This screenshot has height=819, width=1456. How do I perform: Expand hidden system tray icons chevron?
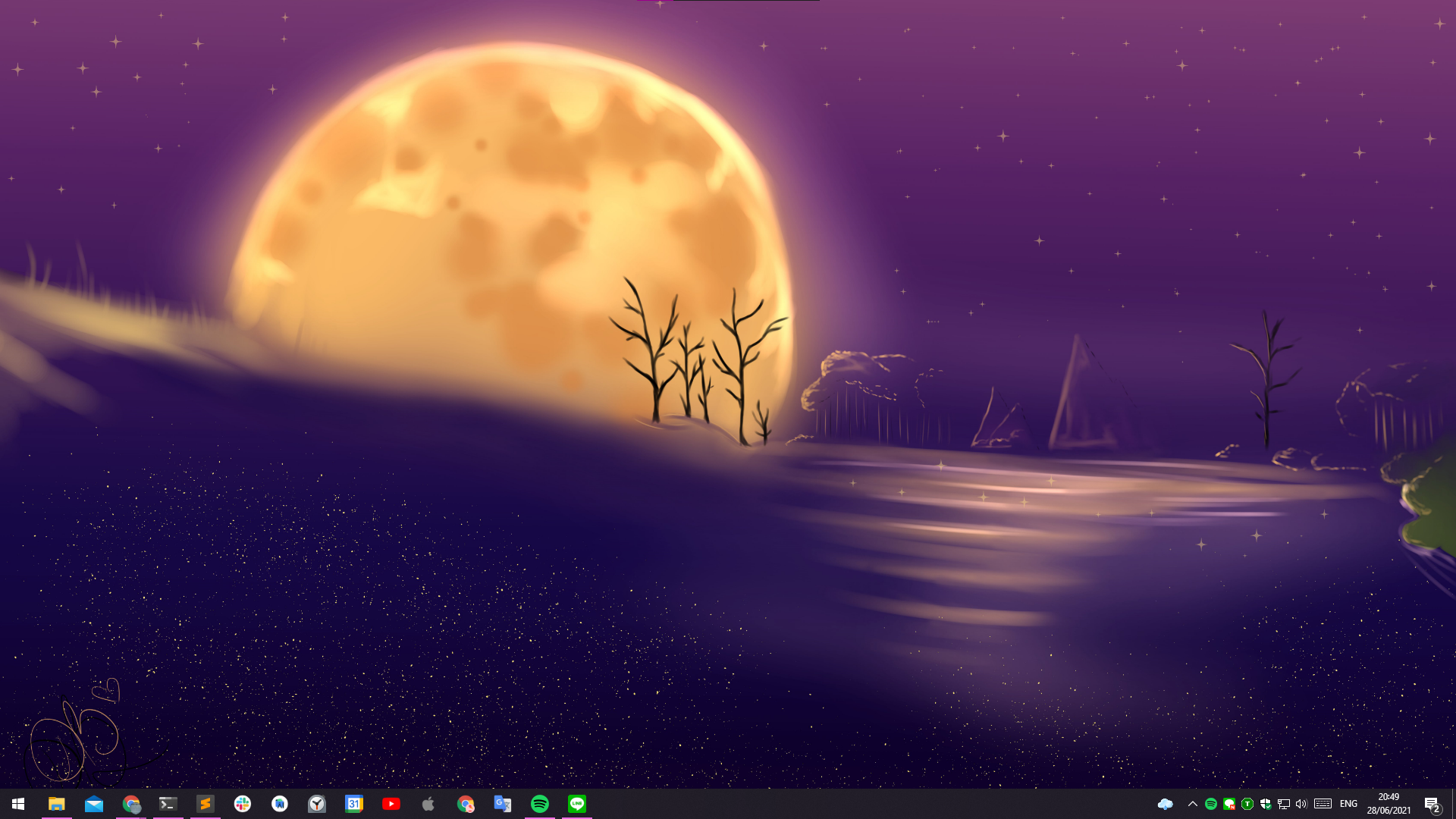click(1192, 804)
